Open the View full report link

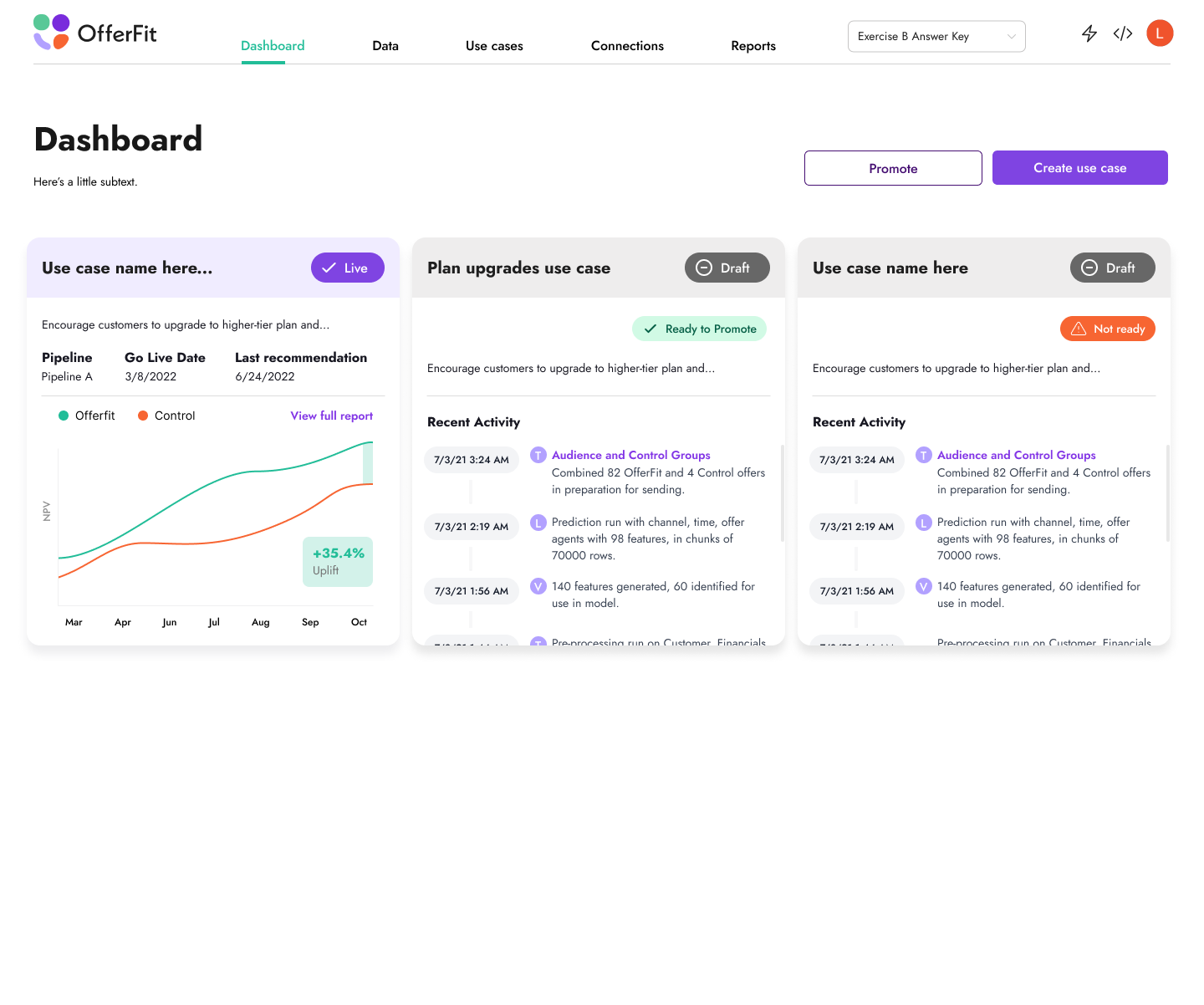click(x=331, y=416)
